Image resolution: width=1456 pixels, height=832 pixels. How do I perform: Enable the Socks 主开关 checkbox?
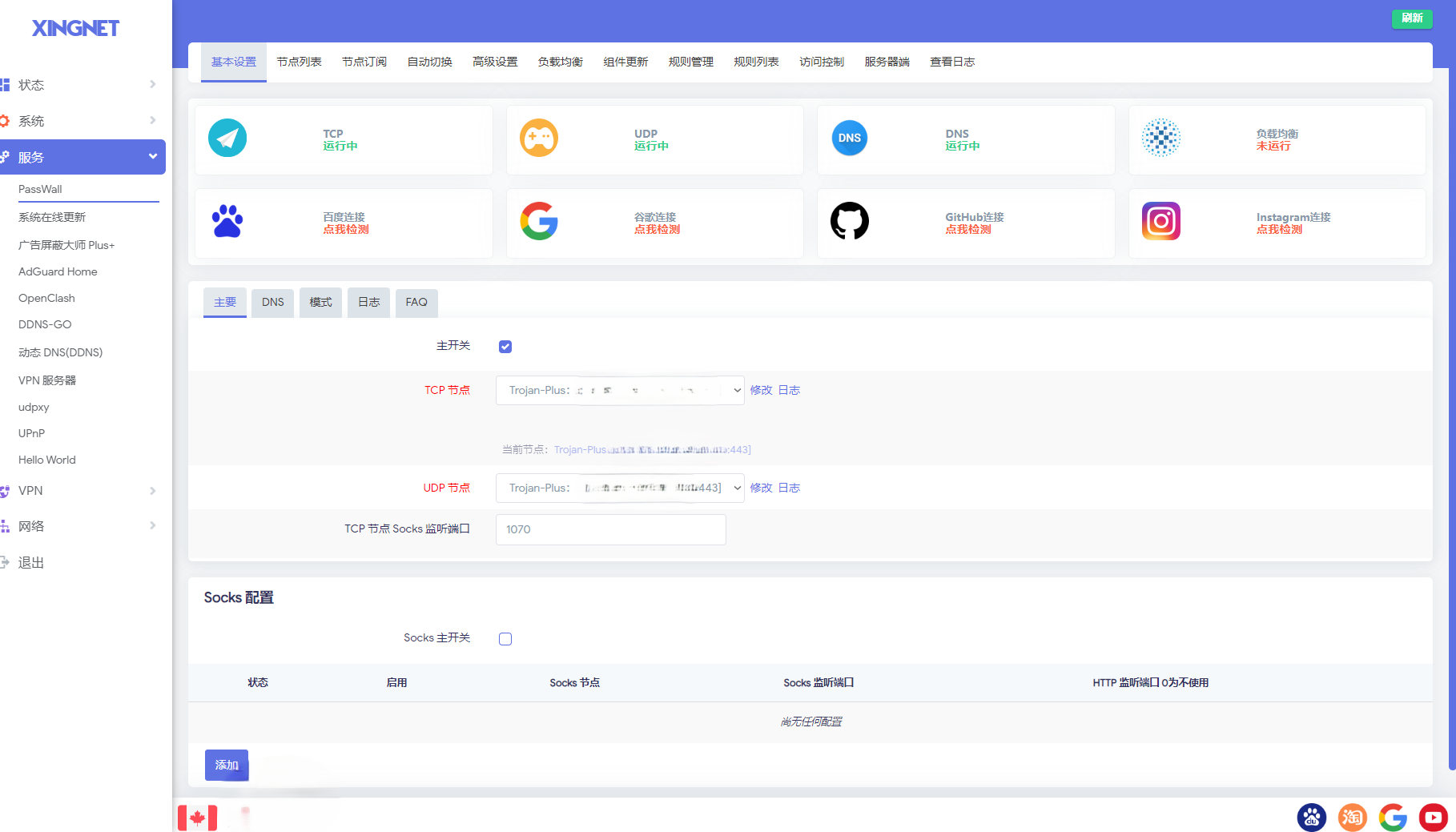coord(505,639)
